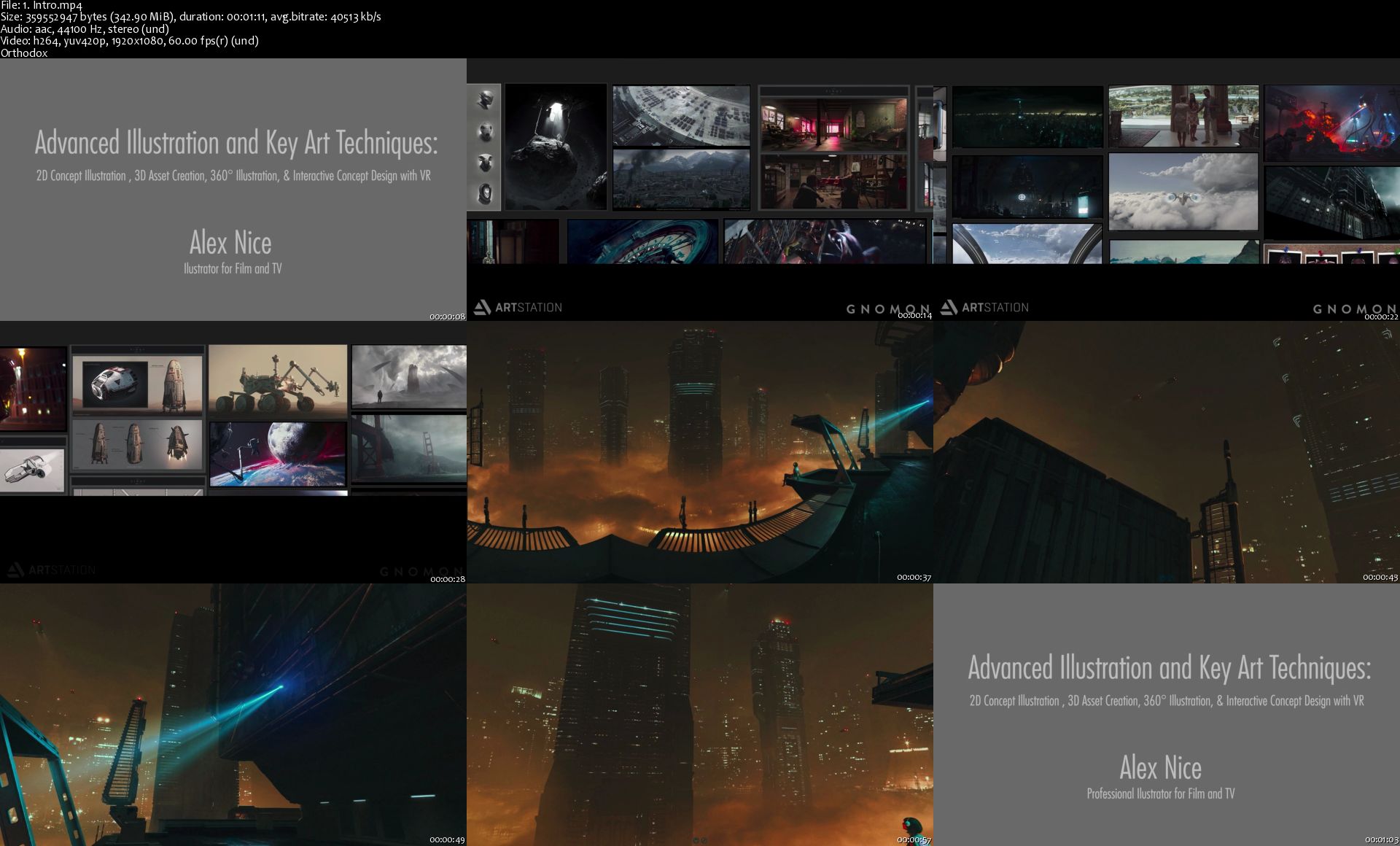The height and width of the screenshot is (846, 1400).
Task: Click the 'Alex Nice' title in the first frame
Action: point(230,243)
